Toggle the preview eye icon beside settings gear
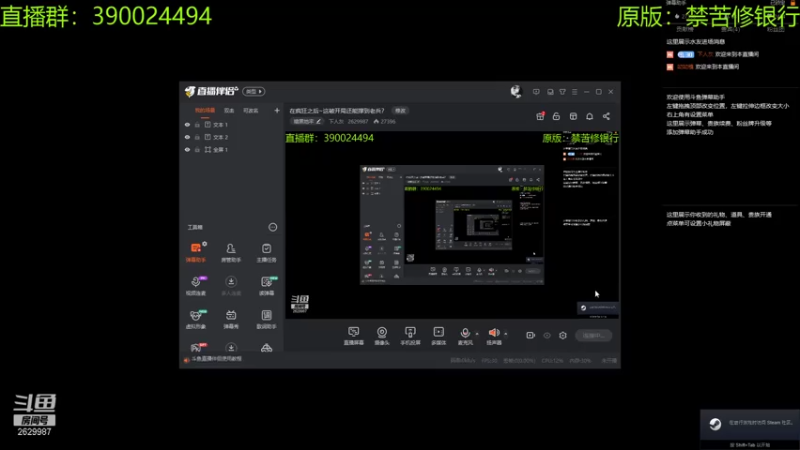The height and width of the screenshot is (450, 800). tap(547, 336)
